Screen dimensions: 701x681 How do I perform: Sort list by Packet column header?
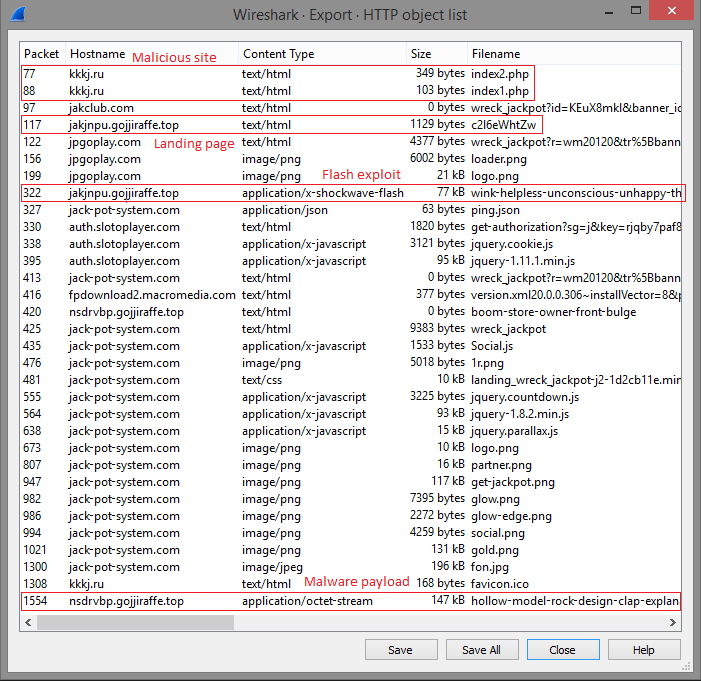[x=42, y=54]
